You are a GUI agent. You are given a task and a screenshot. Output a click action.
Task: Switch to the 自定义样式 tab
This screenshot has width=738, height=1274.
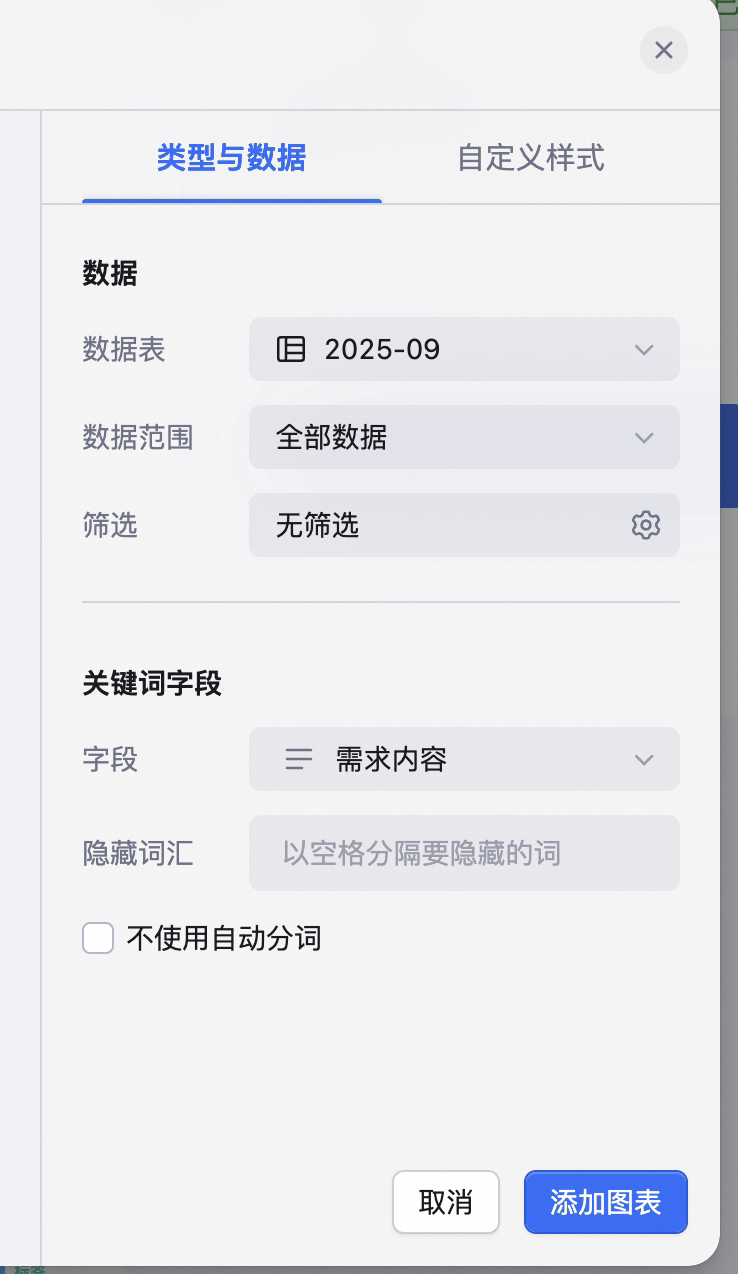(531, 158)
